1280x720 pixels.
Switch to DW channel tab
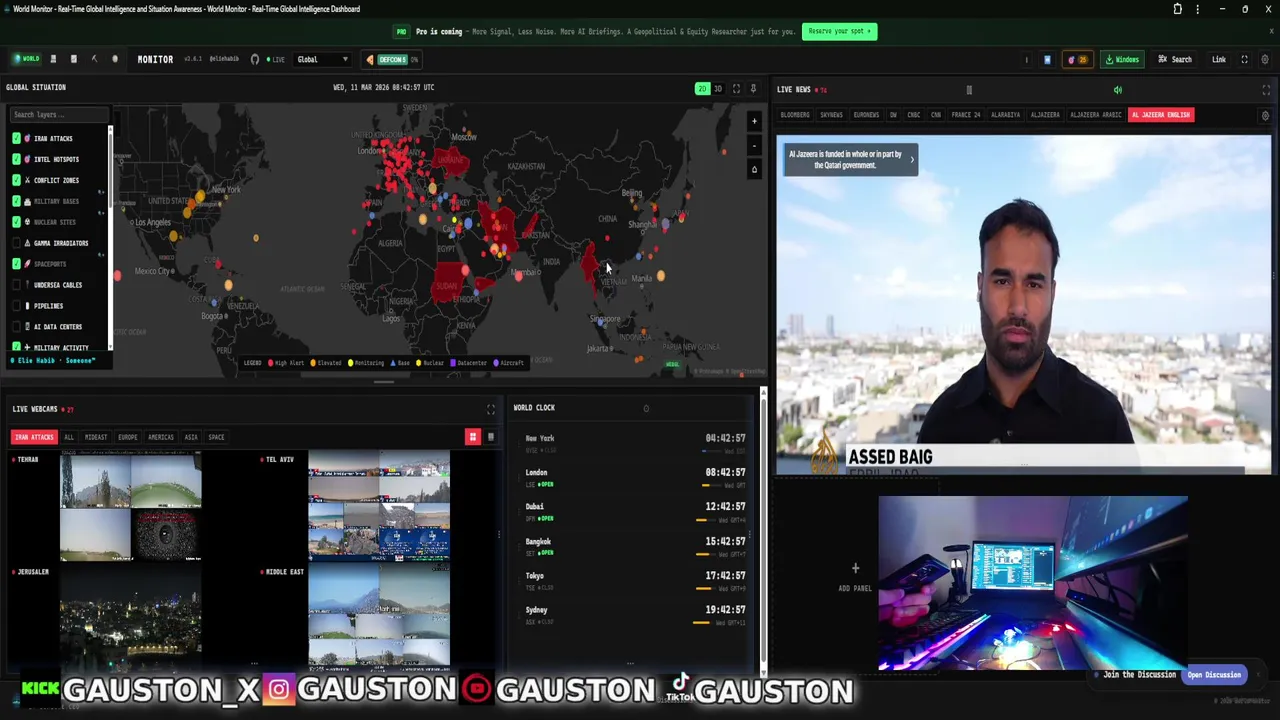893,115
